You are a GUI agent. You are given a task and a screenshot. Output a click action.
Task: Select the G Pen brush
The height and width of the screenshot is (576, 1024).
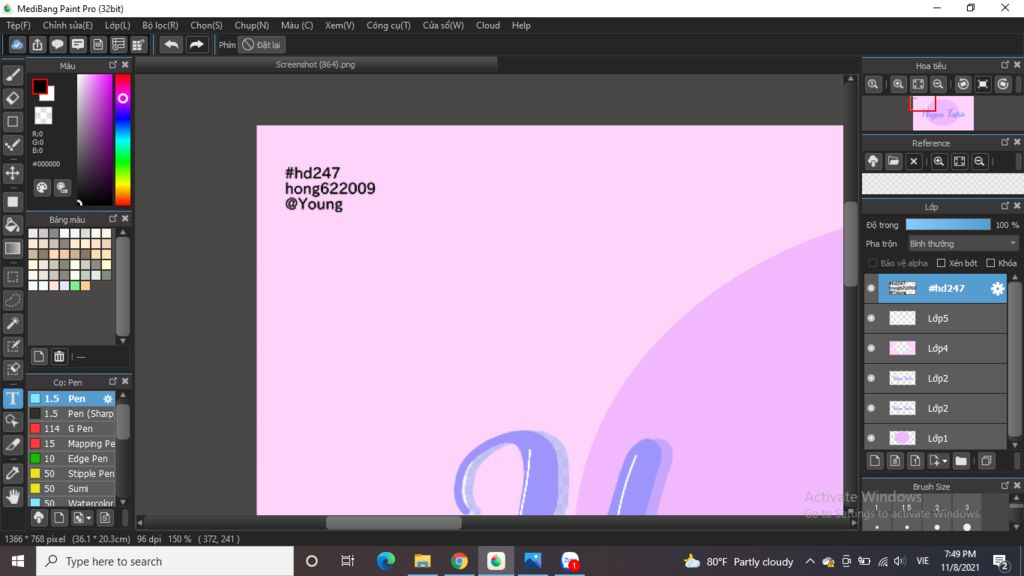[x=72, y=428]
